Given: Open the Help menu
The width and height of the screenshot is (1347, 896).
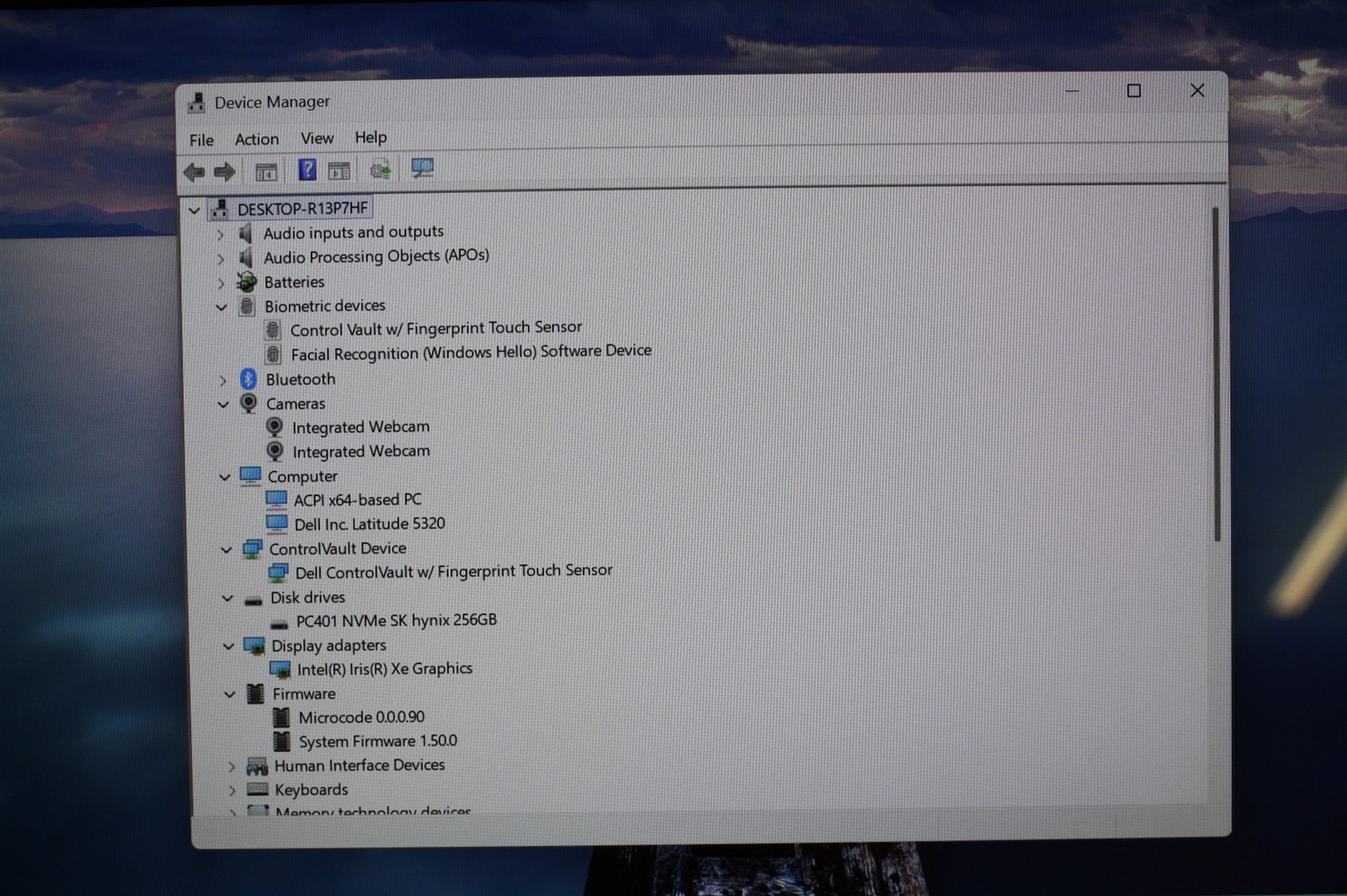Looking at the screenshot, I should (x=371, y=137).
